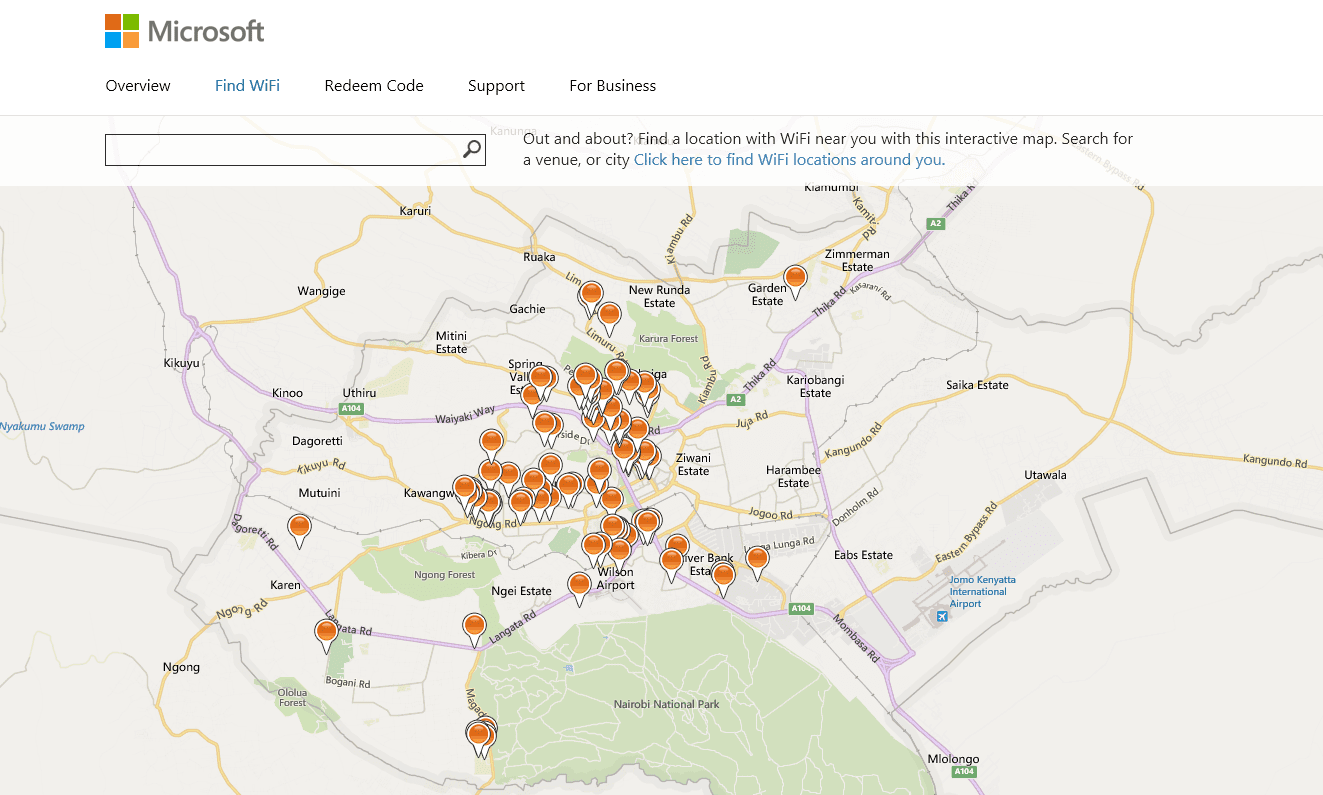Go to Redeem Code page
The width and height of the screenshot is (1323, 795).
[374, 86]
